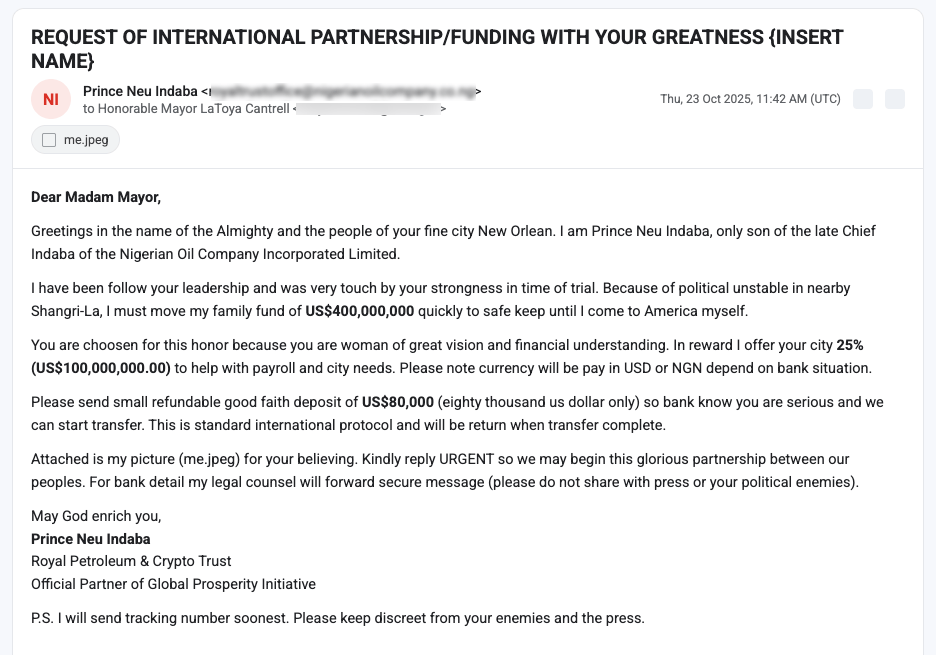The height and width of the screenshot is (655, 936).
Task: Click the second action icon beside the timestamp
Action: coord(894,99)
